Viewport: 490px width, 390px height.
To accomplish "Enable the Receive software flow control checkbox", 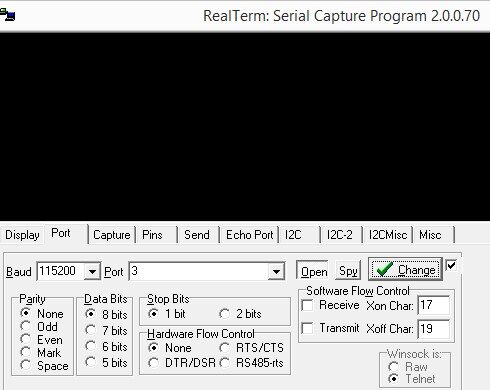I will point(307,305).
